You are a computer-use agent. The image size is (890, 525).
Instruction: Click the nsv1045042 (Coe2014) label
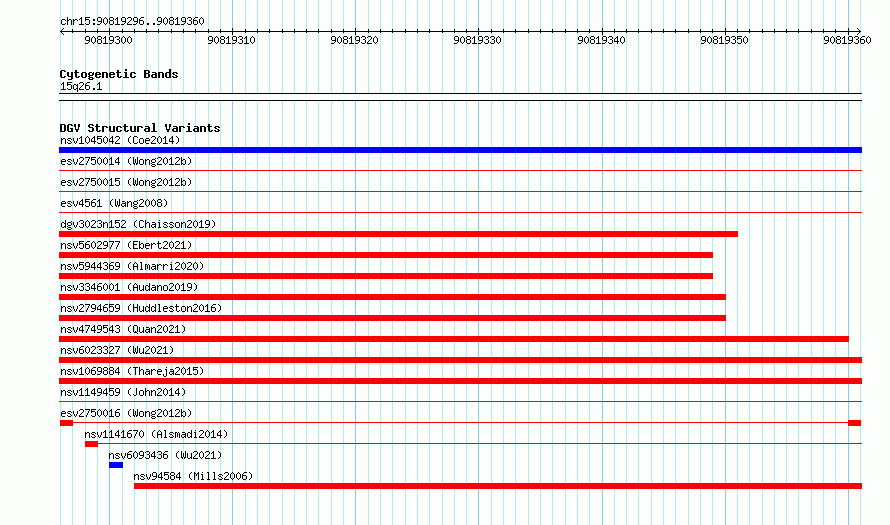120,140
